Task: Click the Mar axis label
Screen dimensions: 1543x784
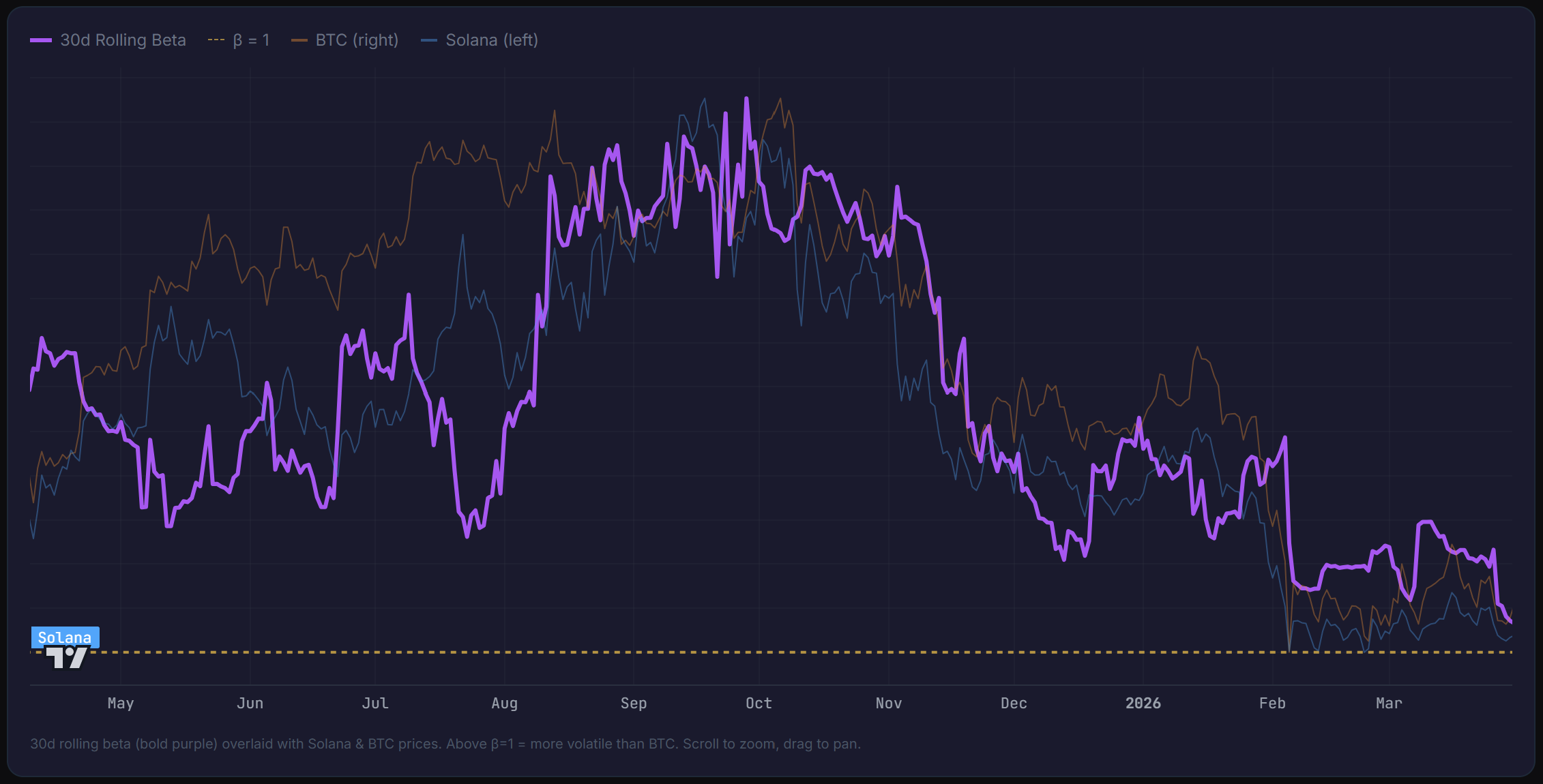Action: [1389, 703]
